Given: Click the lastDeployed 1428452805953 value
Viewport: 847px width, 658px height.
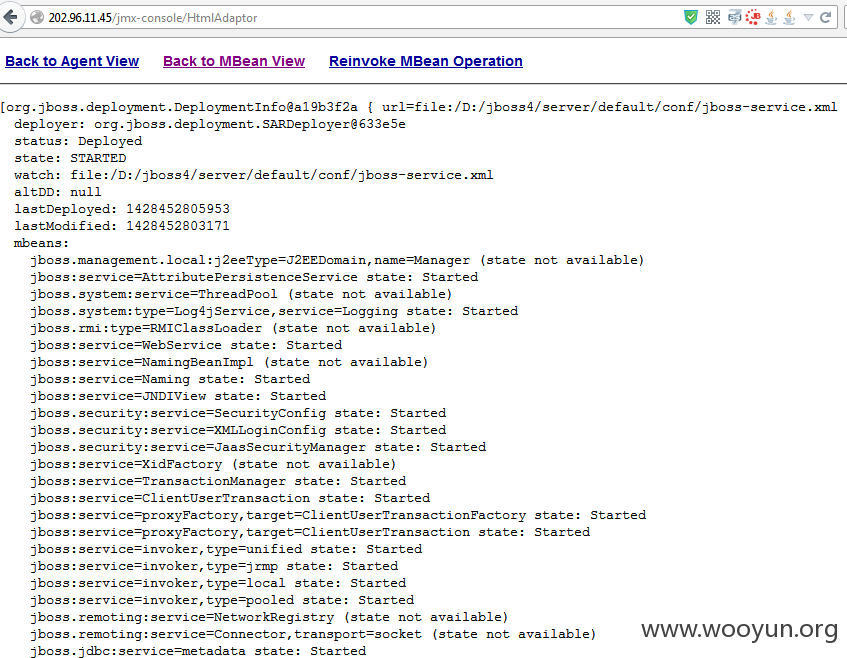Looking at the screenshot, I should (x=178, y=209).
